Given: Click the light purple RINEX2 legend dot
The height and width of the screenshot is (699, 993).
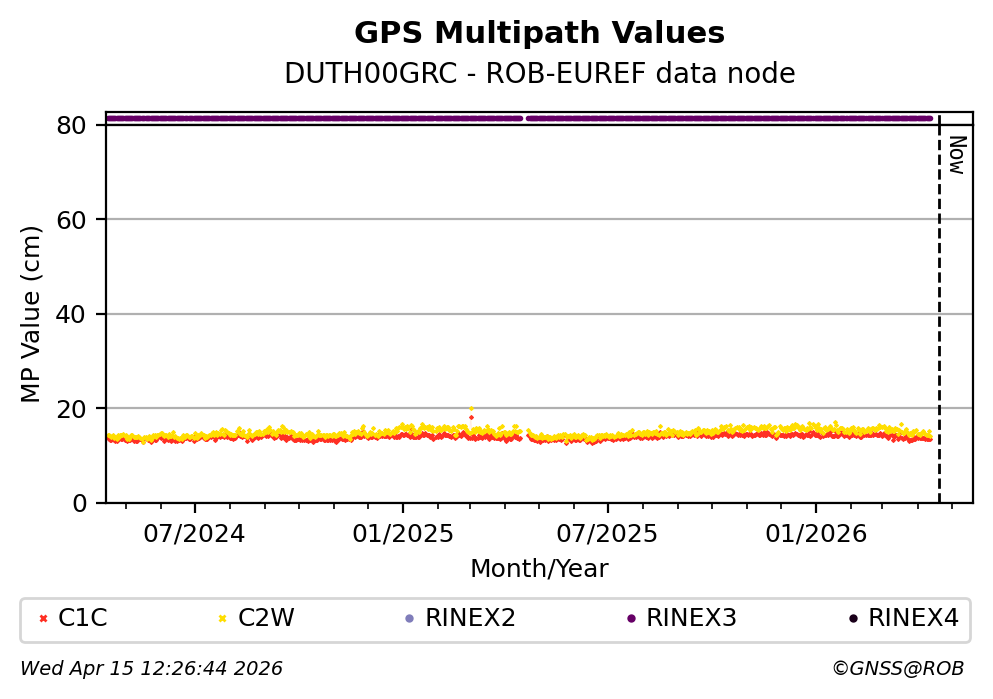Looking at the screenshot, I should pos(408,619).
